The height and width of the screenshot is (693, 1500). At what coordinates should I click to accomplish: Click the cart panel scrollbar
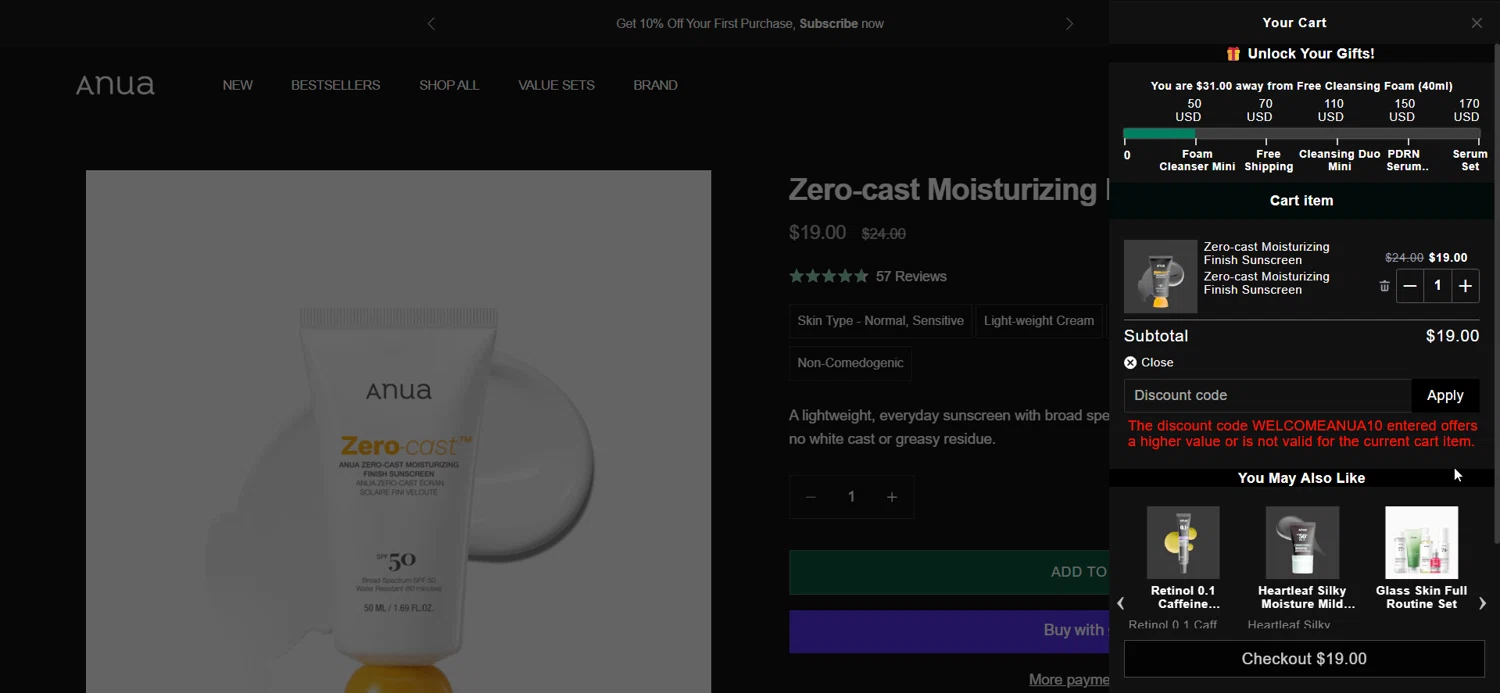(x=1496, y=293)
